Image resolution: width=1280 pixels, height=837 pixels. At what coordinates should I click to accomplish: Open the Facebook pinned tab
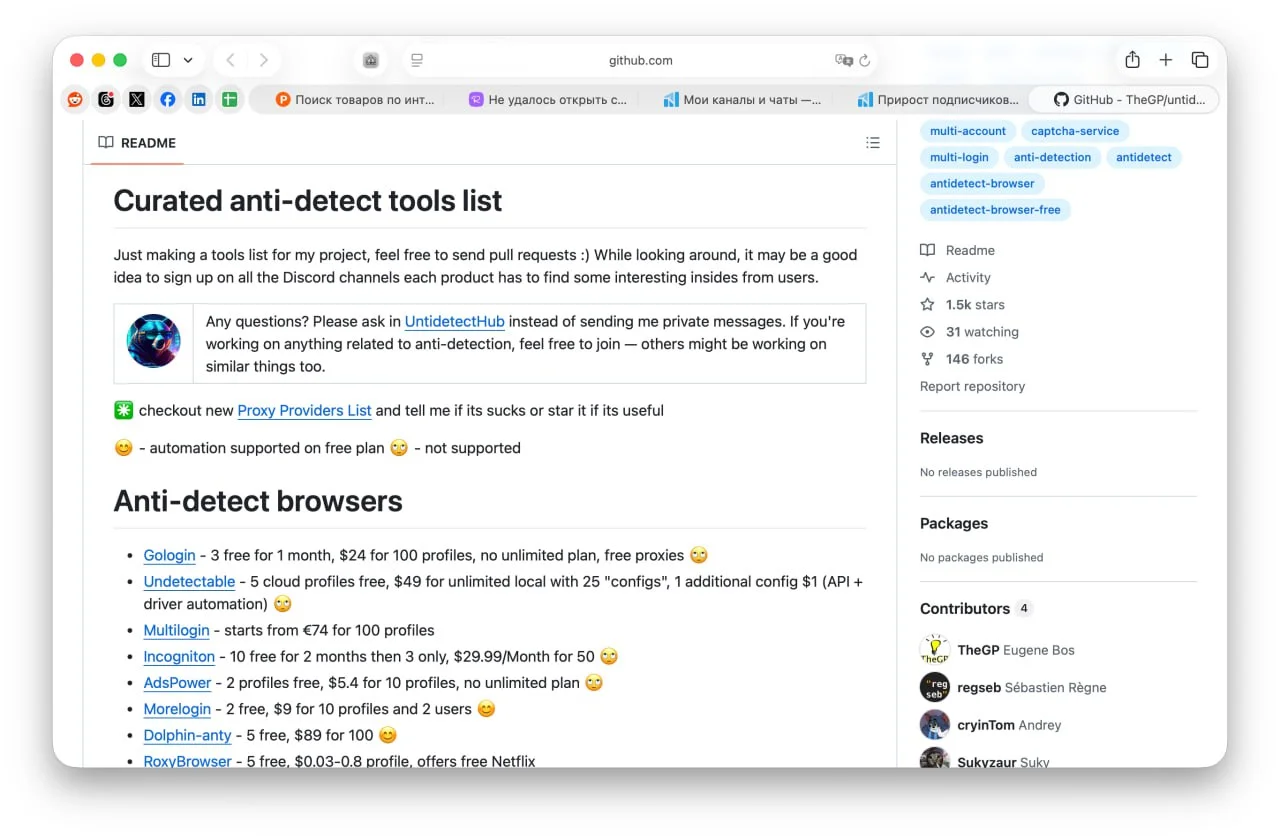click(x=168, y=99)
